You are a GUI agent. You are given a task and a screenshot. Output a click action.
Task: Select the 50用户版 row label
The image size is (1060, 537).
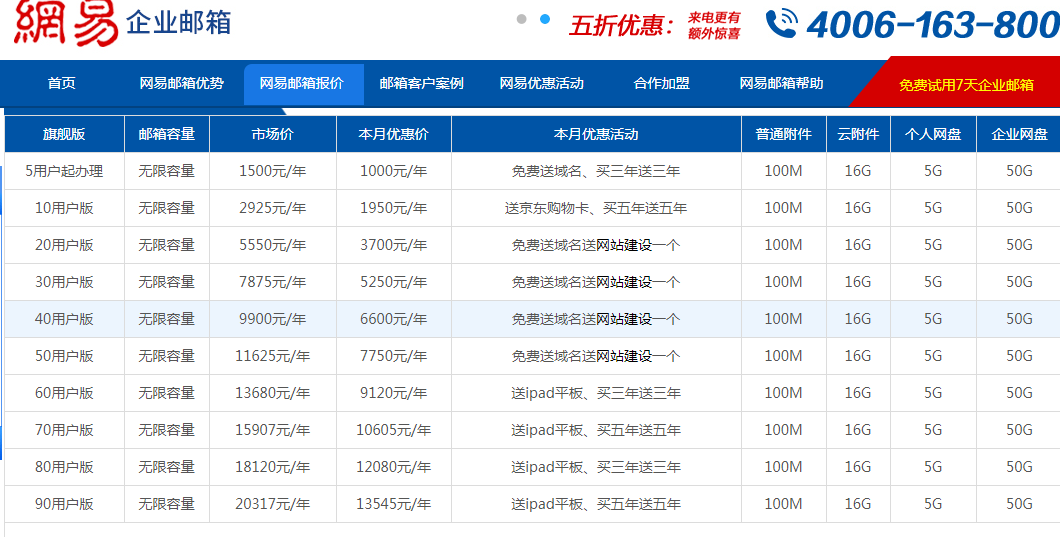pos(64,356)
